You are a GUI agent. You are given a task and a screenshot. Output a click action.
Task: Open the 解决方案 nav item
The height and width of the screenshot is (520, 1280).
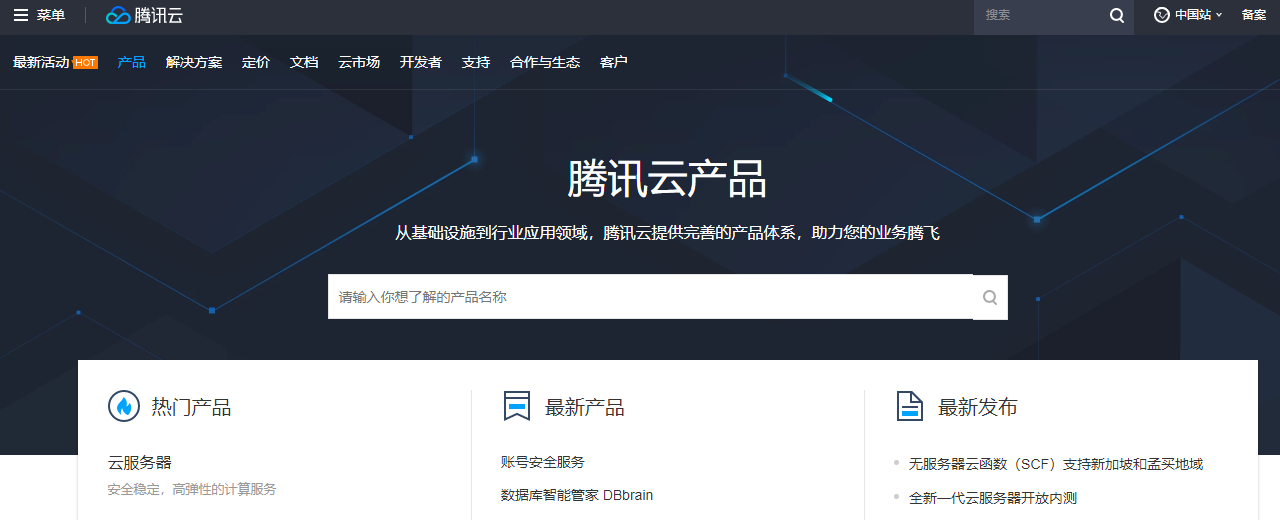click(194, 62)
